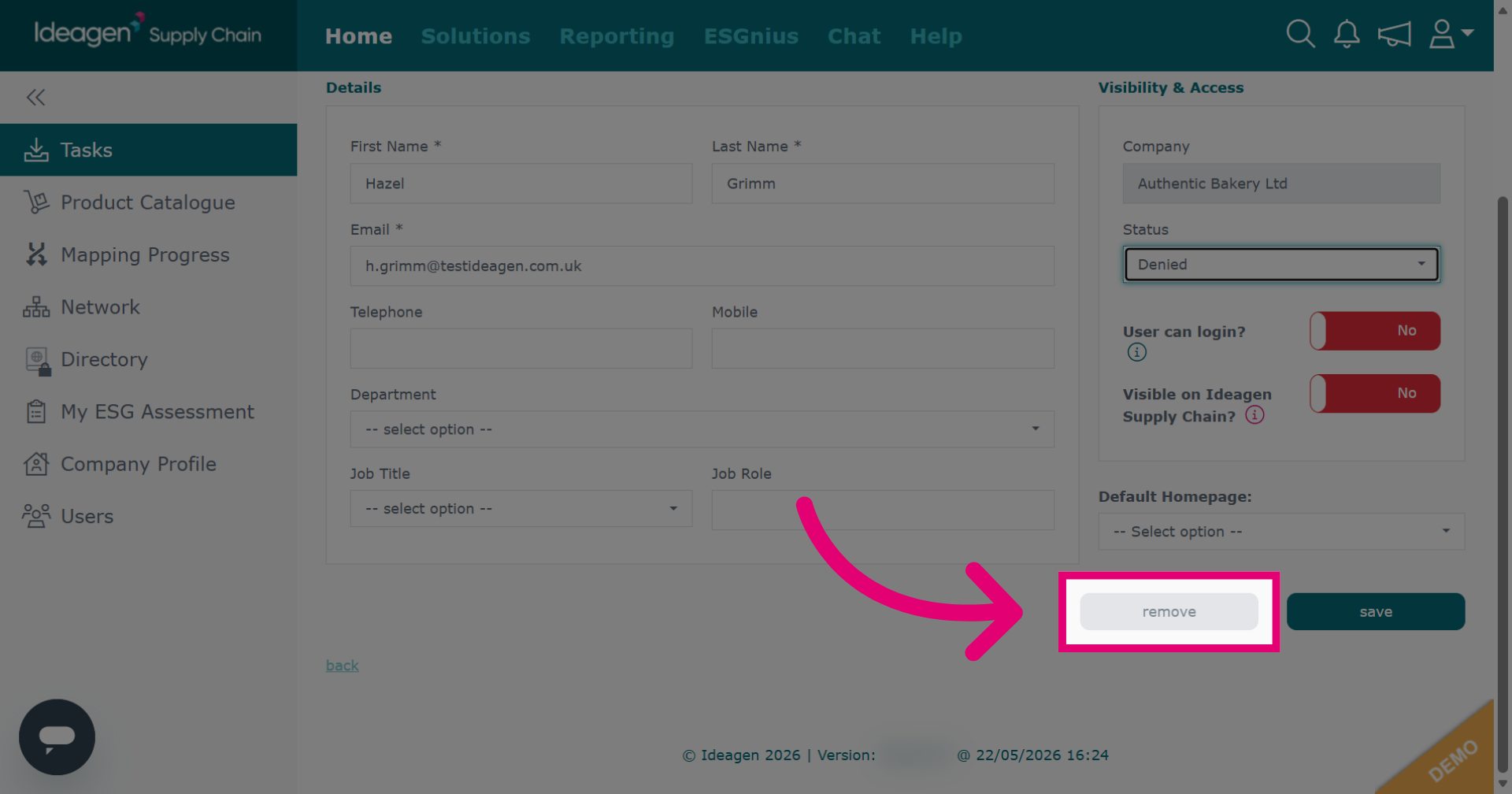
Task: Toggle Visible on Ideagen Supply Chain switch
Action: tap(1375, 393)
